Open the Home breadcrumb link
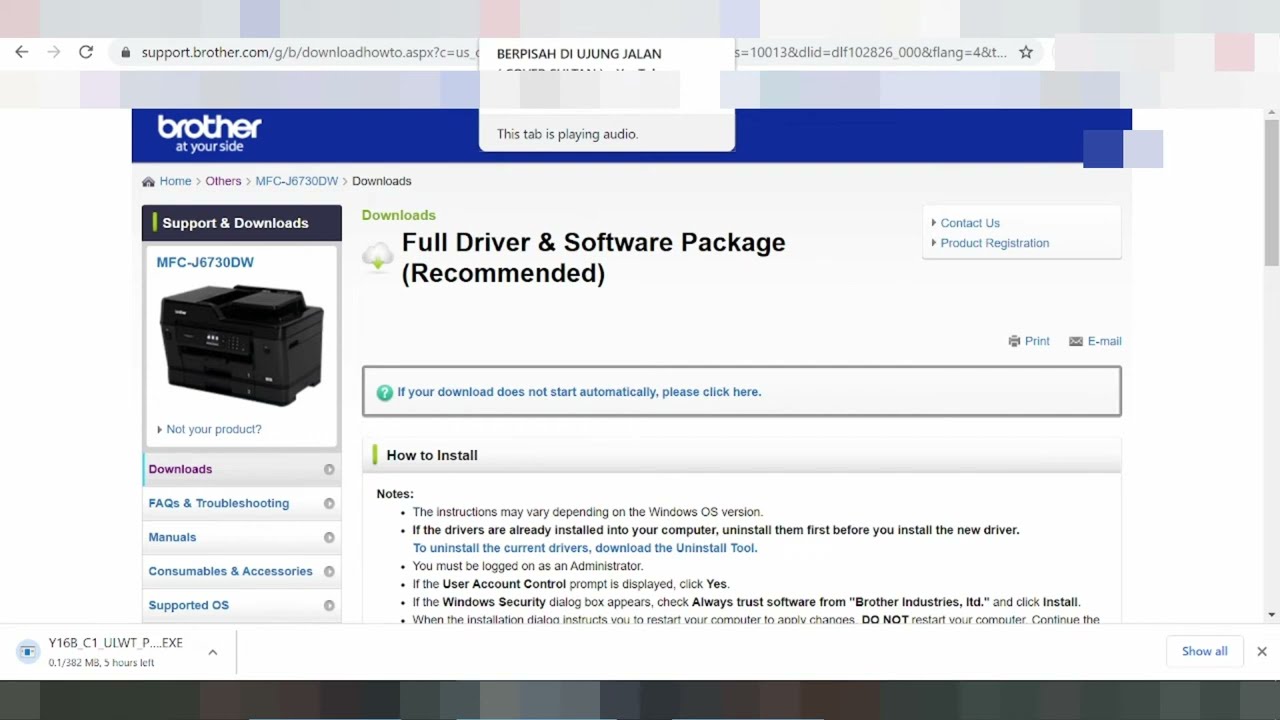 pyautogui.click(x=175, y=181)
